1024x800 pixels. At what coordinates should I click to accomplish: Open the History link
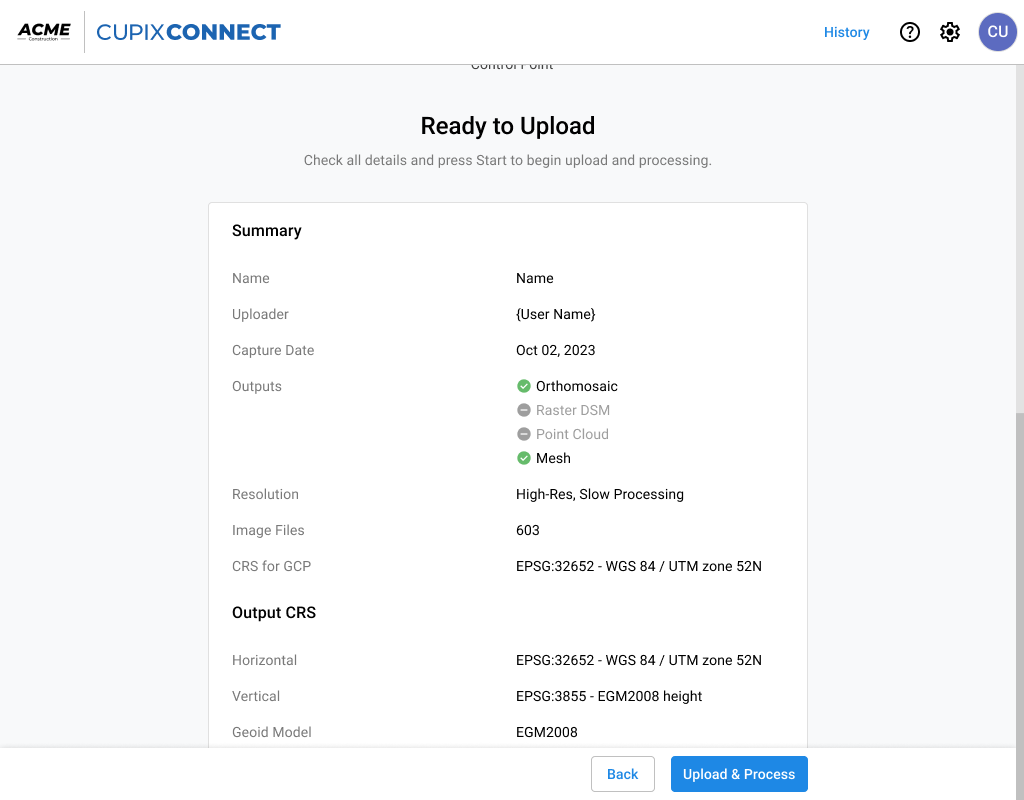pos(846,32)
